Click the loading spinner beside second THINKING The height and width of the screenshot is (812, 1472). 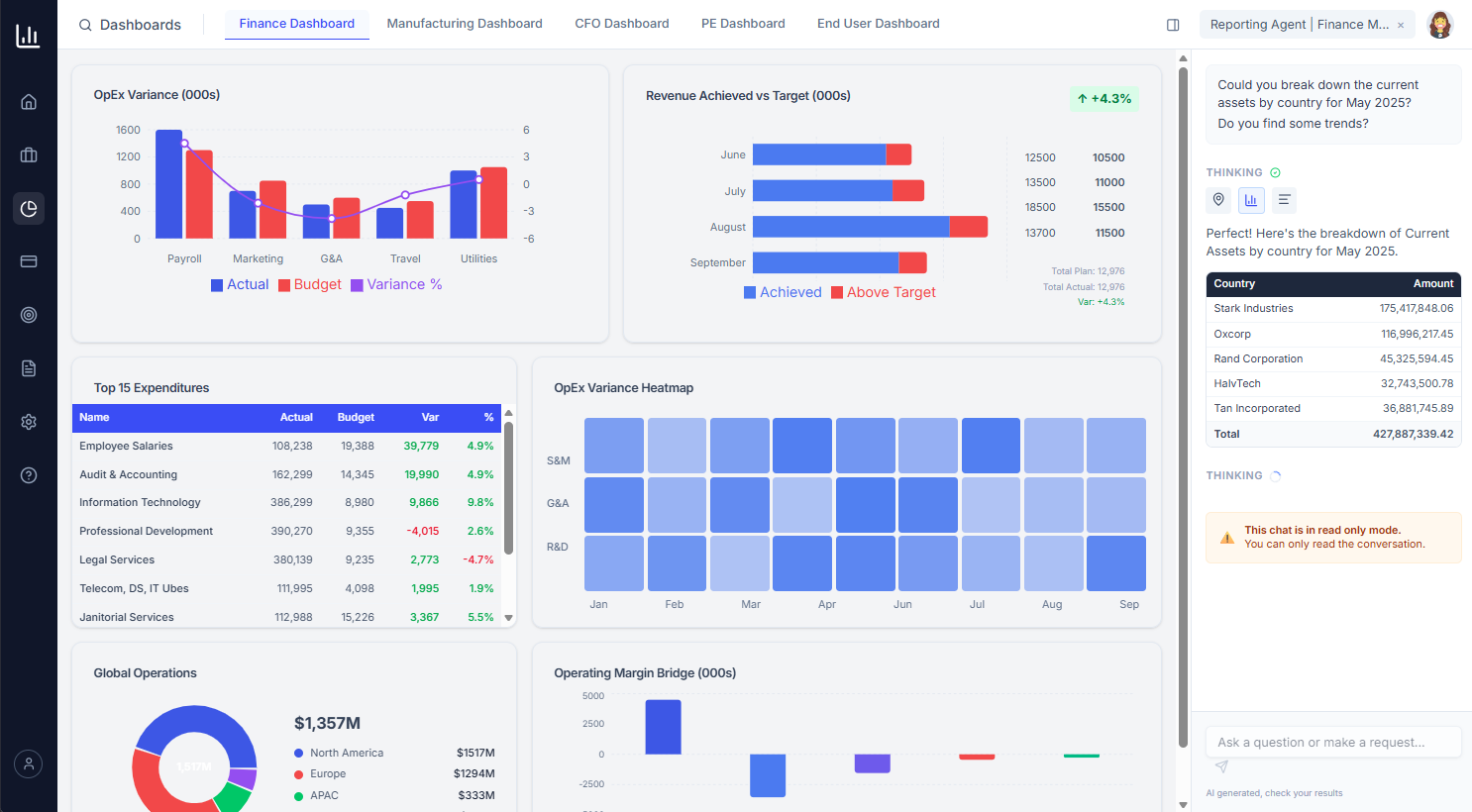coord(1276,475)
